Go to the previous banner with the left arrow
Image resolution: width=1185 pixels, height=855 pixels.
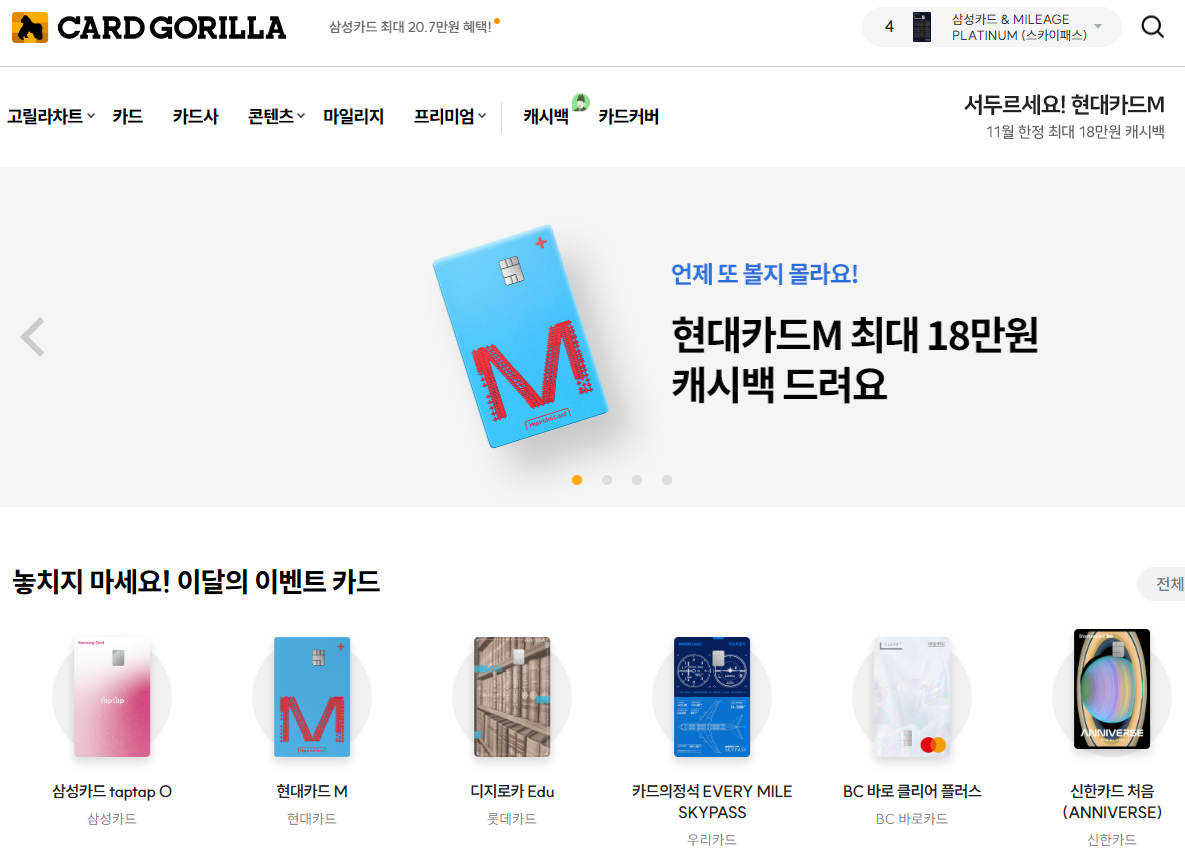[32, 337]
